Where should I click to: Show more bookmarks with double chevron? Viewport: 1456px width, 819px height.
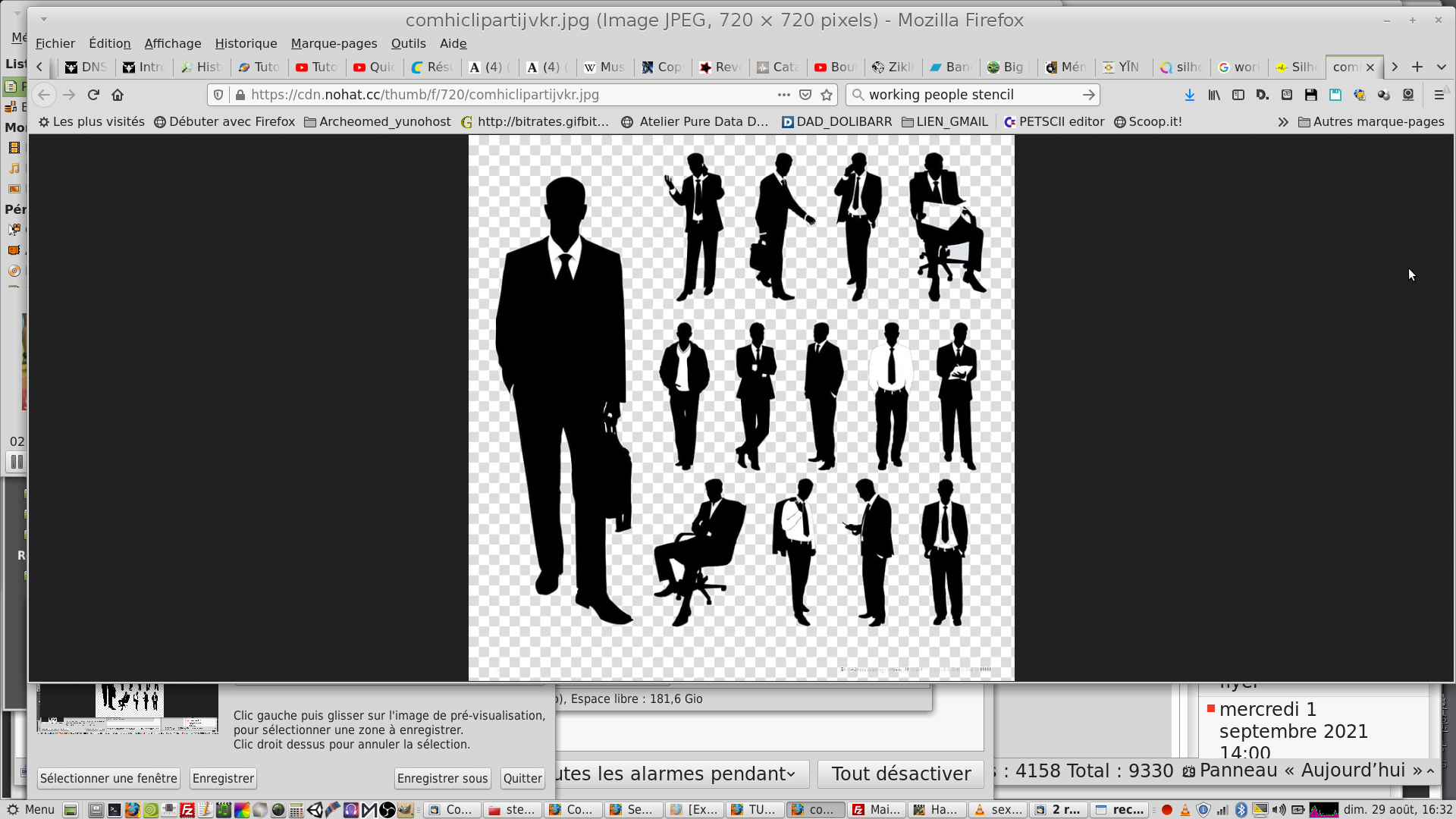(x=1282, y=122)
